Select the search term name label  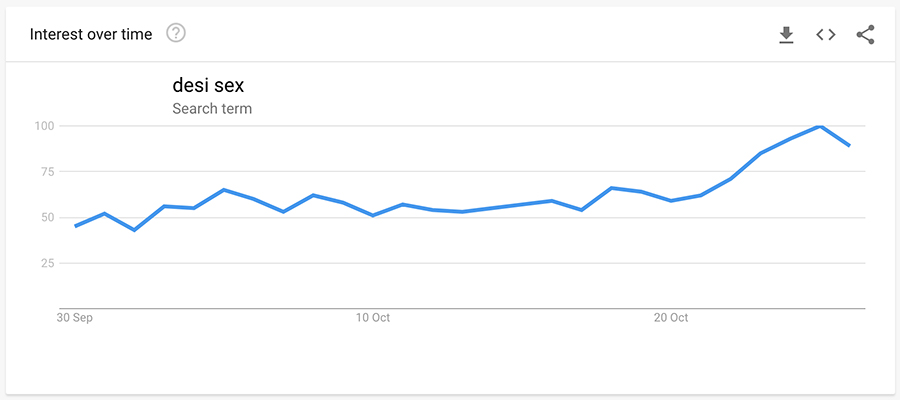[x=208, y=86]
